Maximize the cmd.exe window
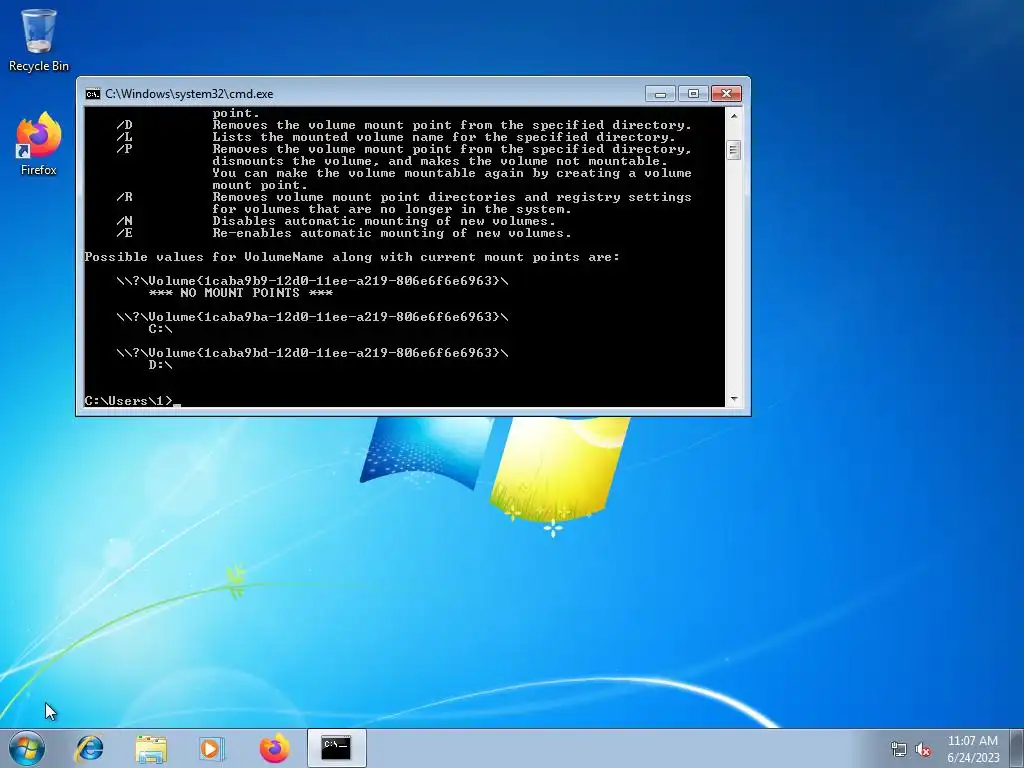This screenshot has width=1024, height=768. pos(693,94)
